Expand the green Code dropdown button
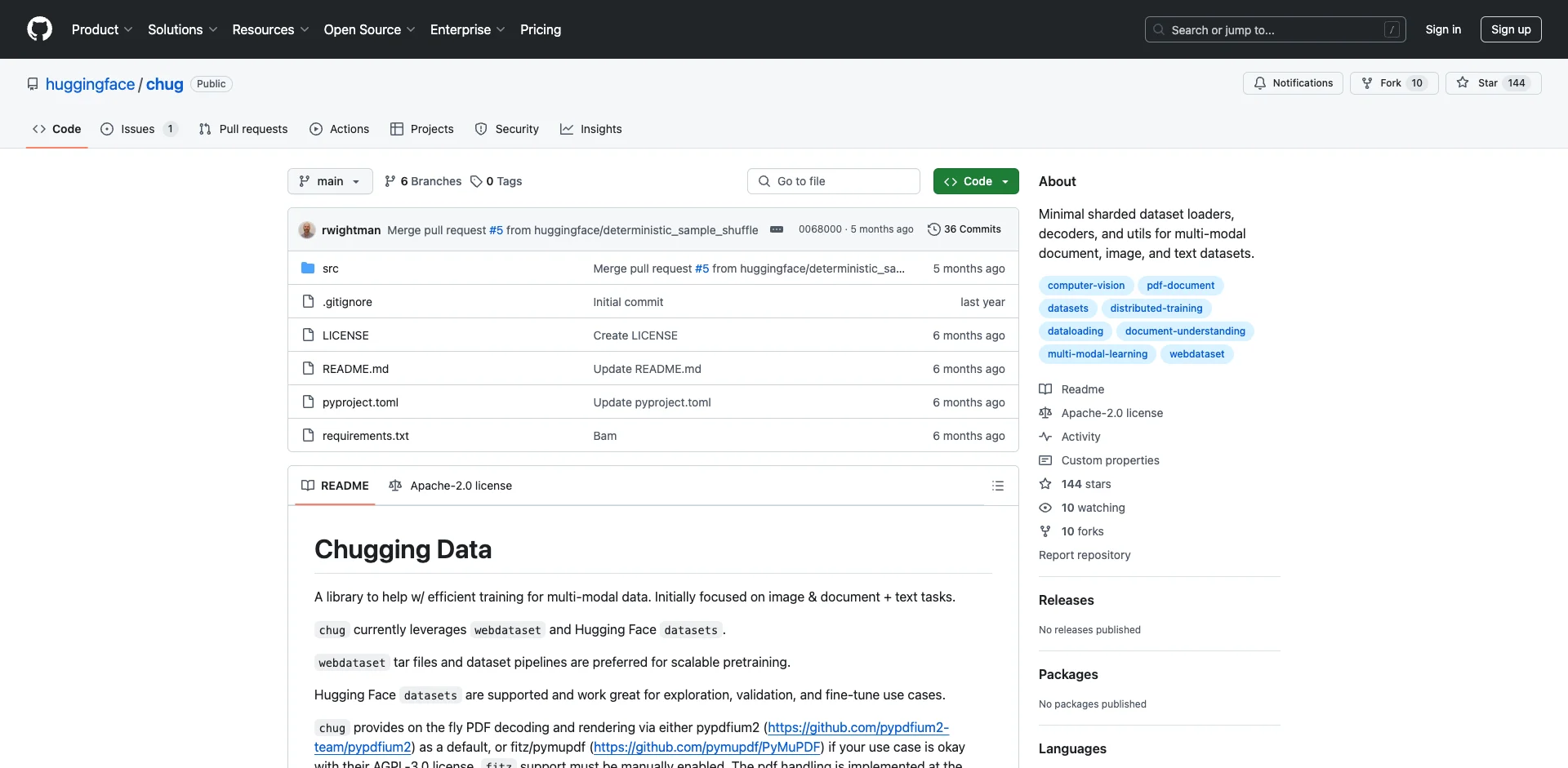The image size is (1568, 768). pos(976,181)
